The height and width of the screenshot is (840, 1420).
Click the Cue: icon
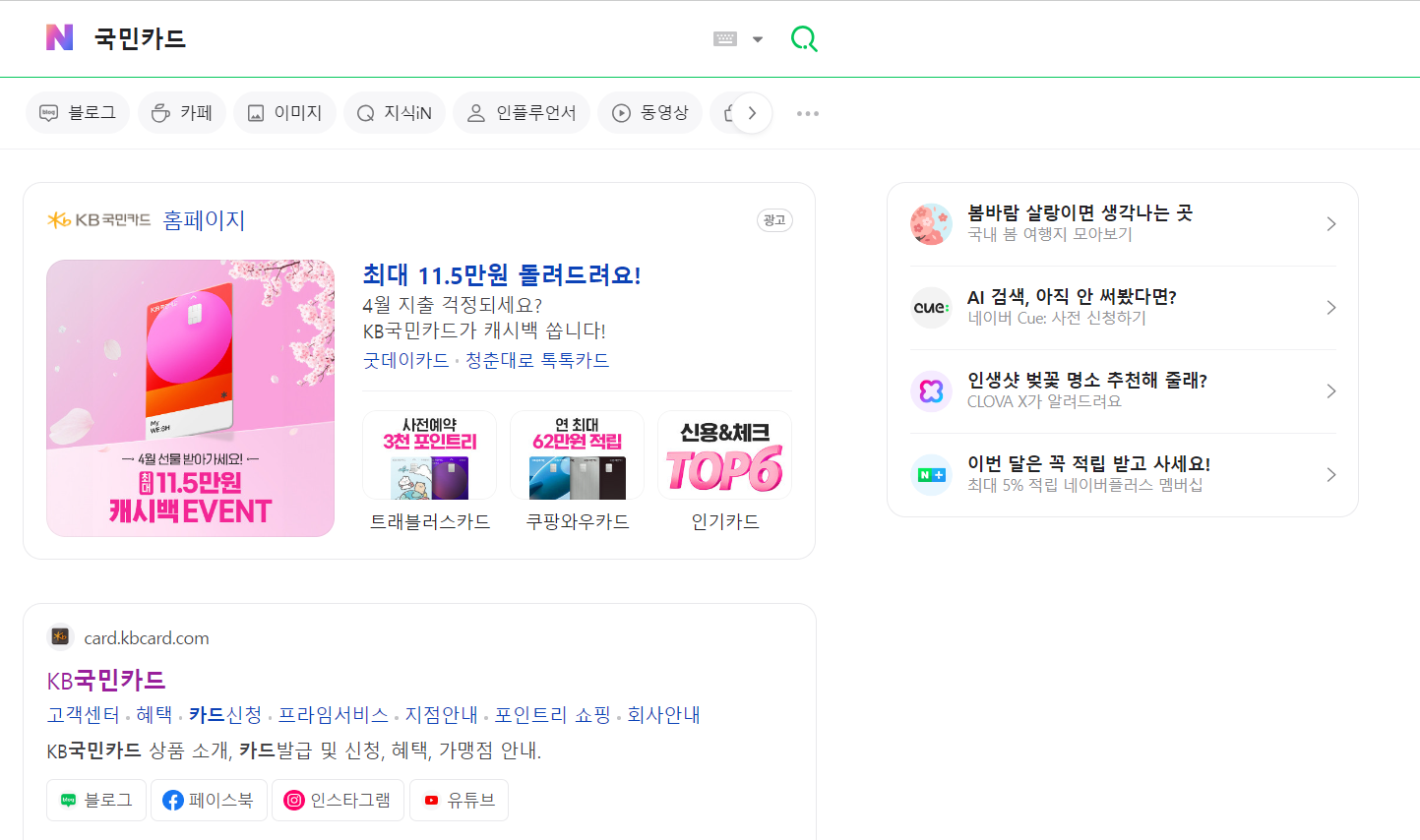(931, 308)
